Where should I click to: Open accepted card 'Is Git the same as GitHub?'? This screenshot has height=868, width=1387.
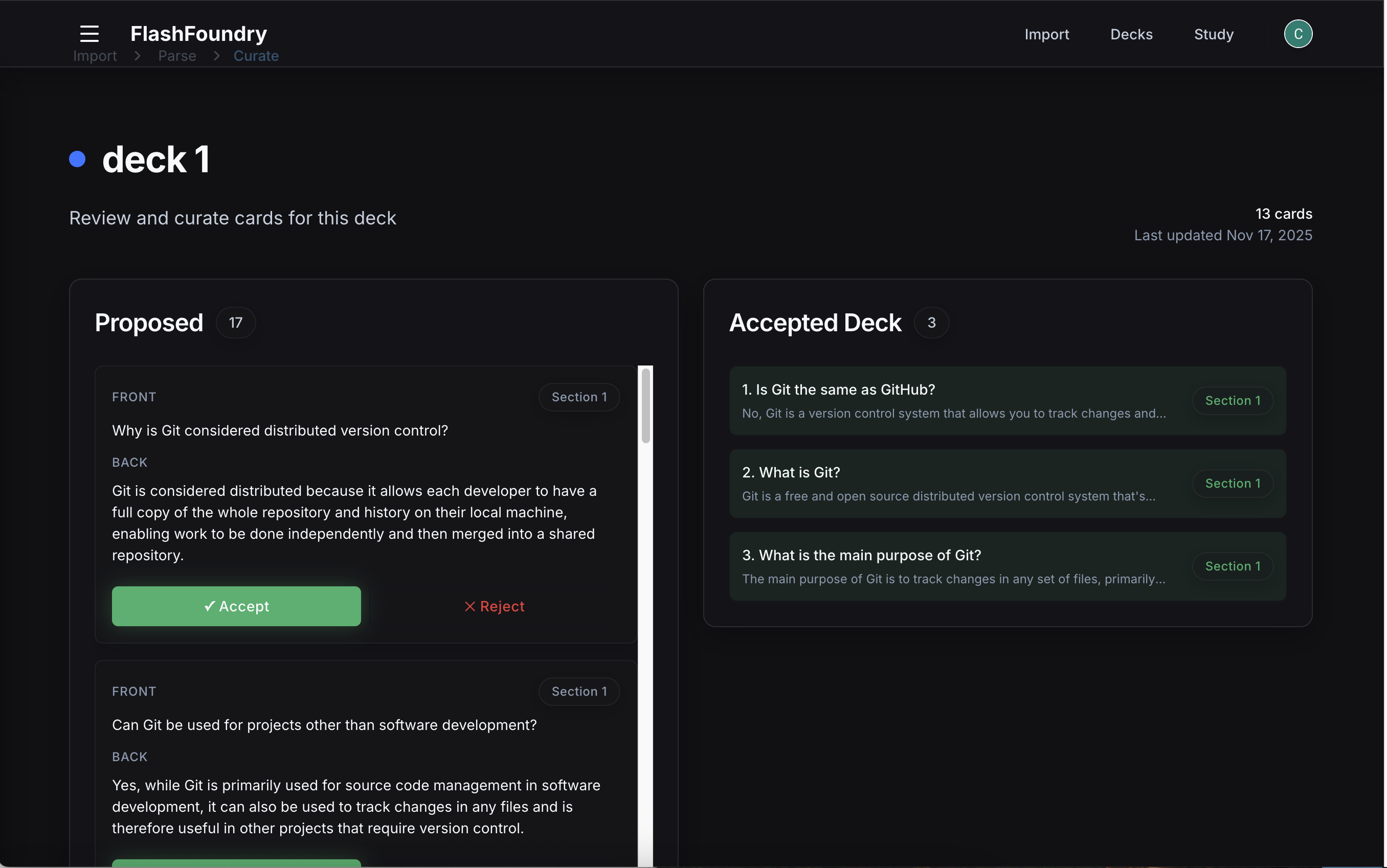click(x=953, y=401)
